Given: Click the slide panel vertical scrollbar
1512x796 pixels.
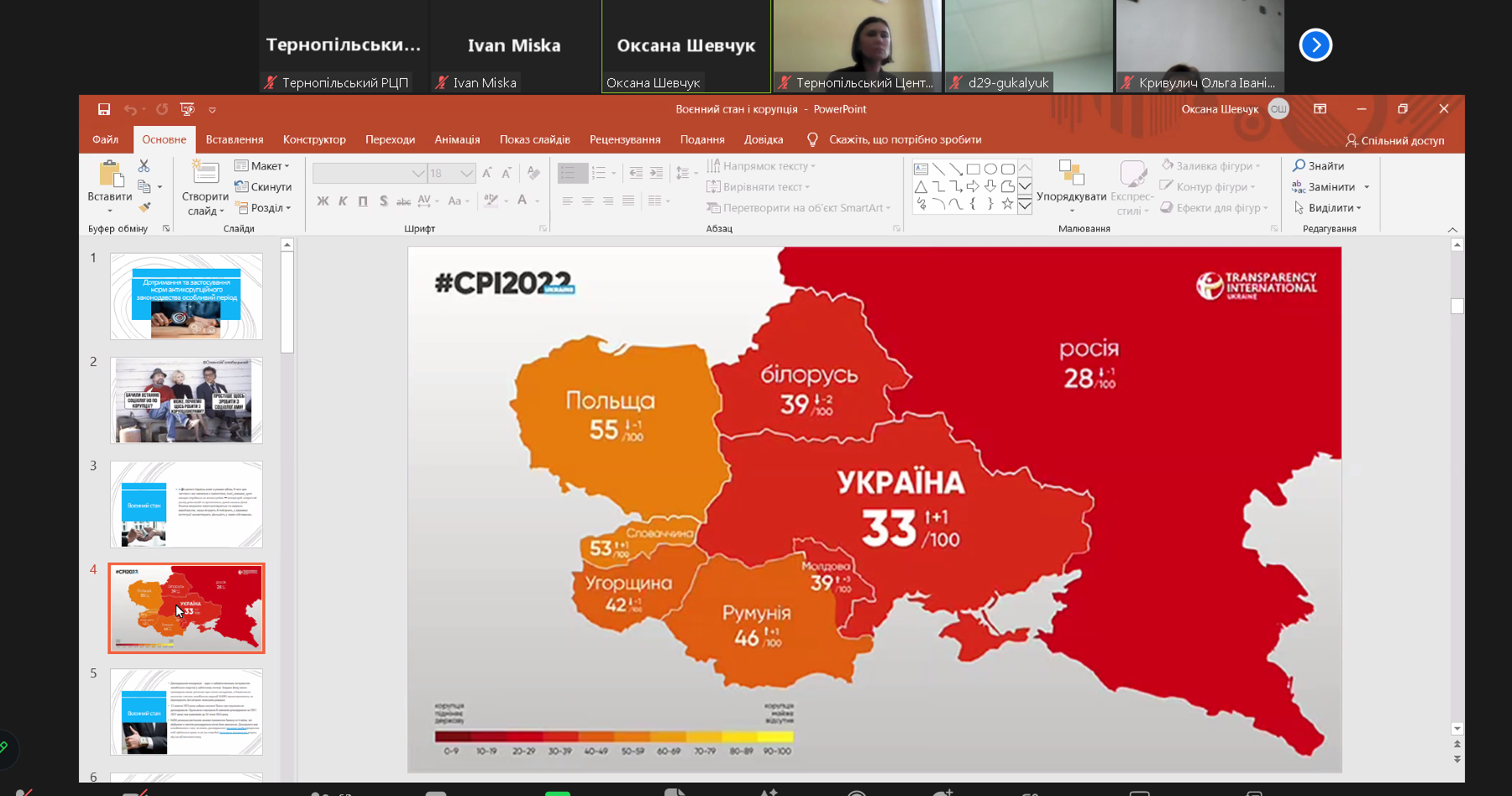Looking at the screenshot, I should pyautogui.click(x=287, y=302).
